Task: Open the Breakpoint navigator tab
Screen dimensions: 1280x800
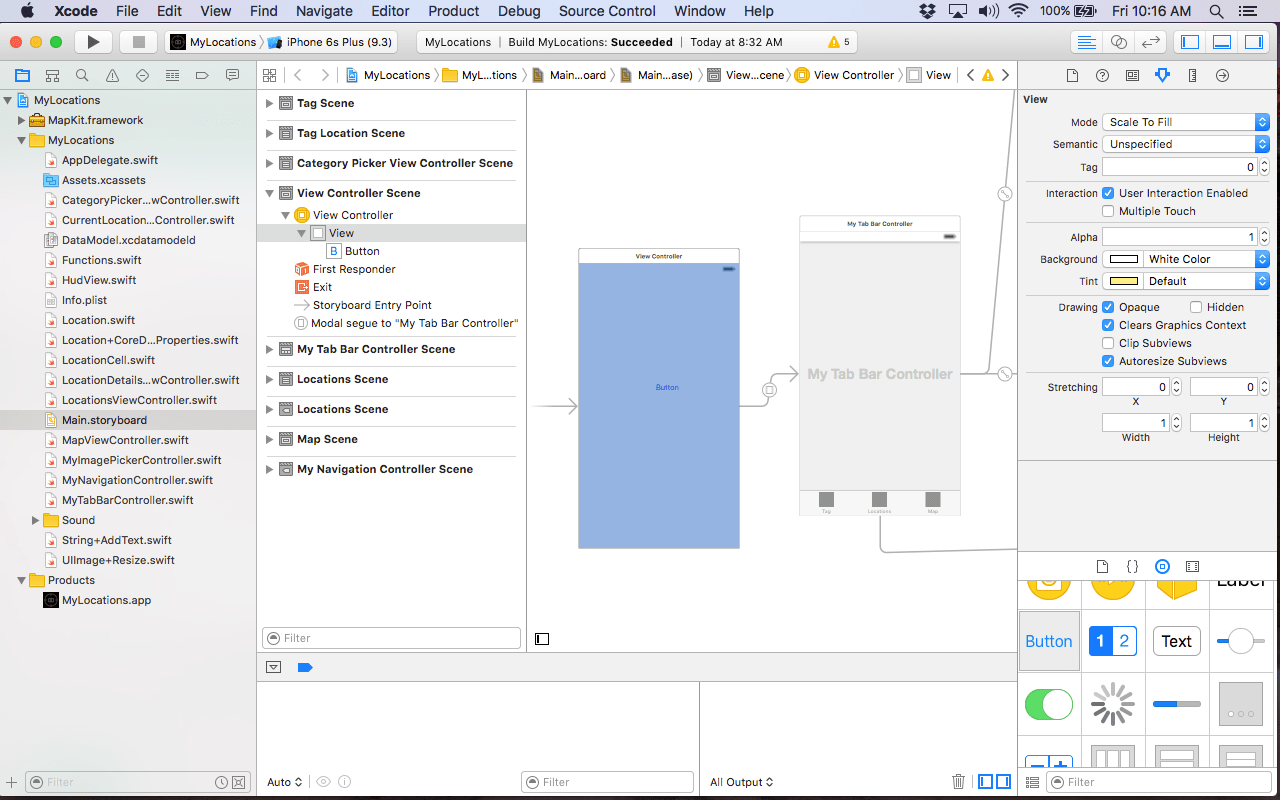Action: pos(202,75)
